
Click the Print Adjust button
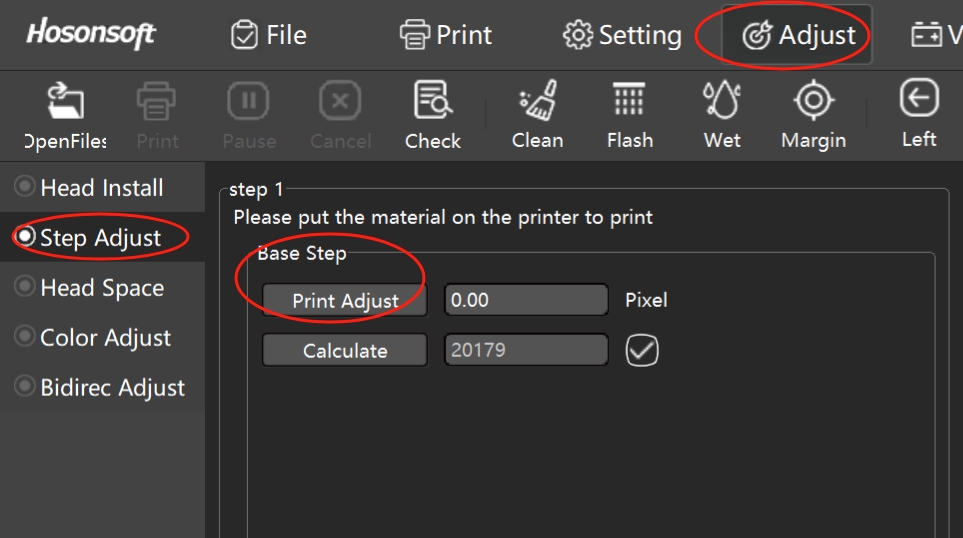pos(345,300)
